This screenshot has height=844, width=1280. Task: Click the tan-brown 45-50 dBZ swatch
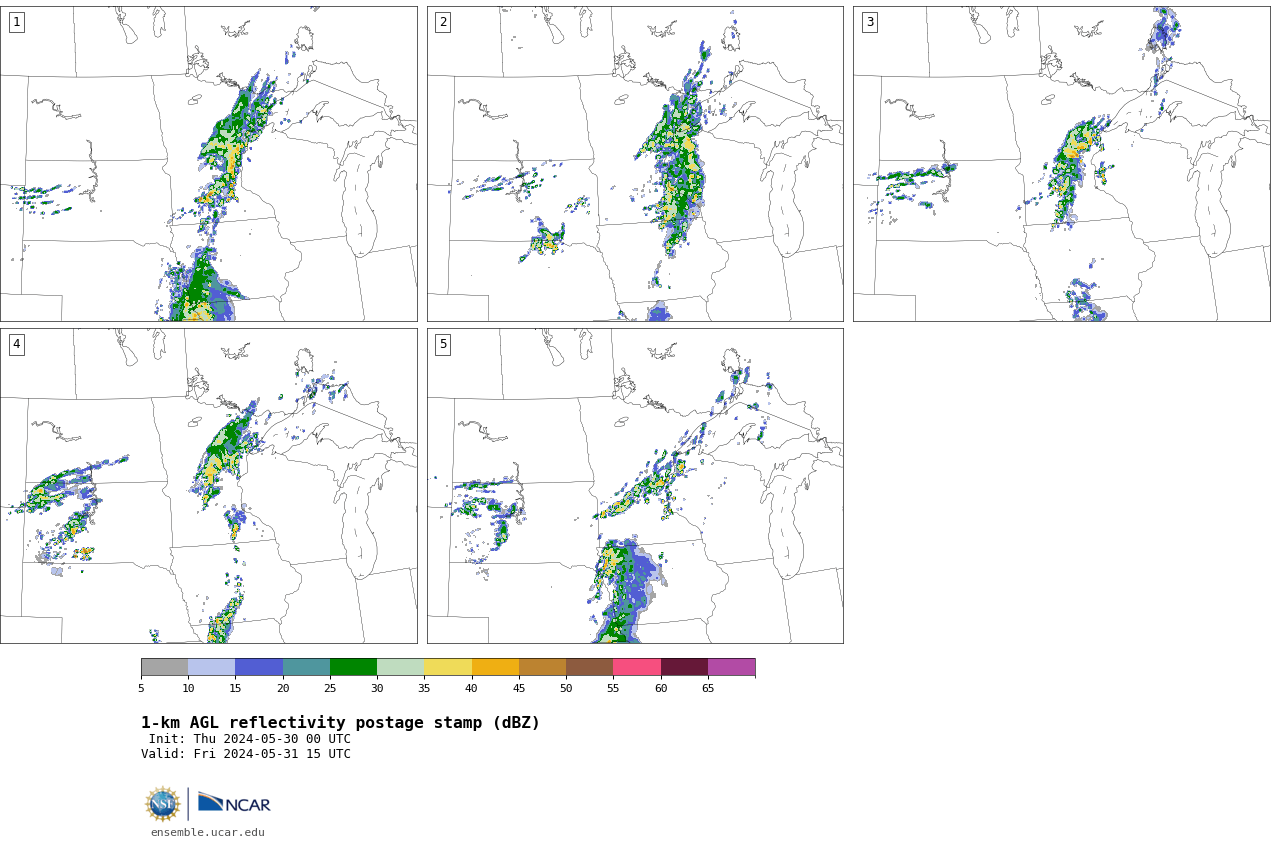542,667
